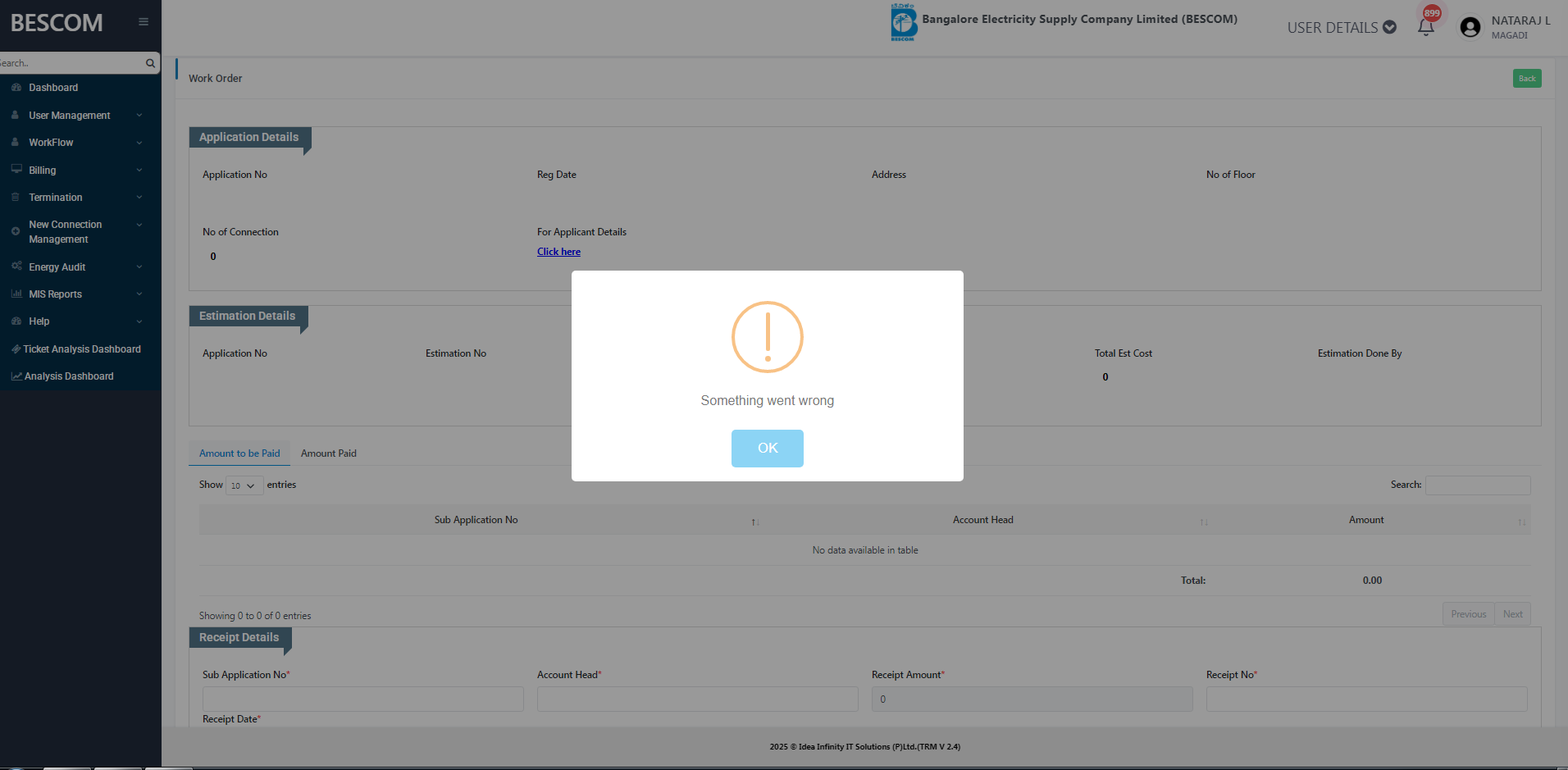Expand the Help menu chevron
This screenshot has width=1568, height=770.
coord(139,321)
